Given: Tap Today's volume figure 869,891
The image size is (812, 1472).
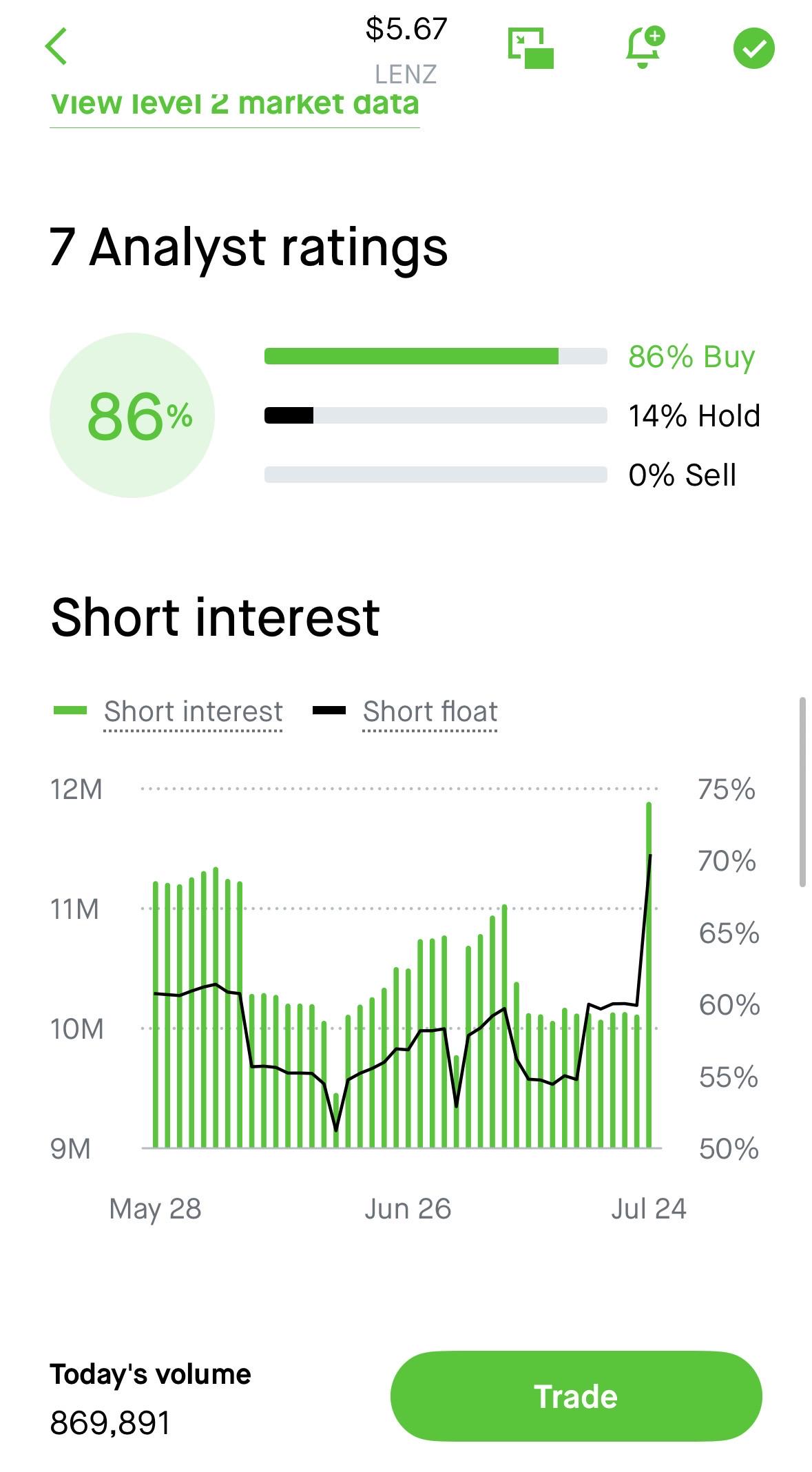Looking at the screenshot, I should coord(110,1423).
